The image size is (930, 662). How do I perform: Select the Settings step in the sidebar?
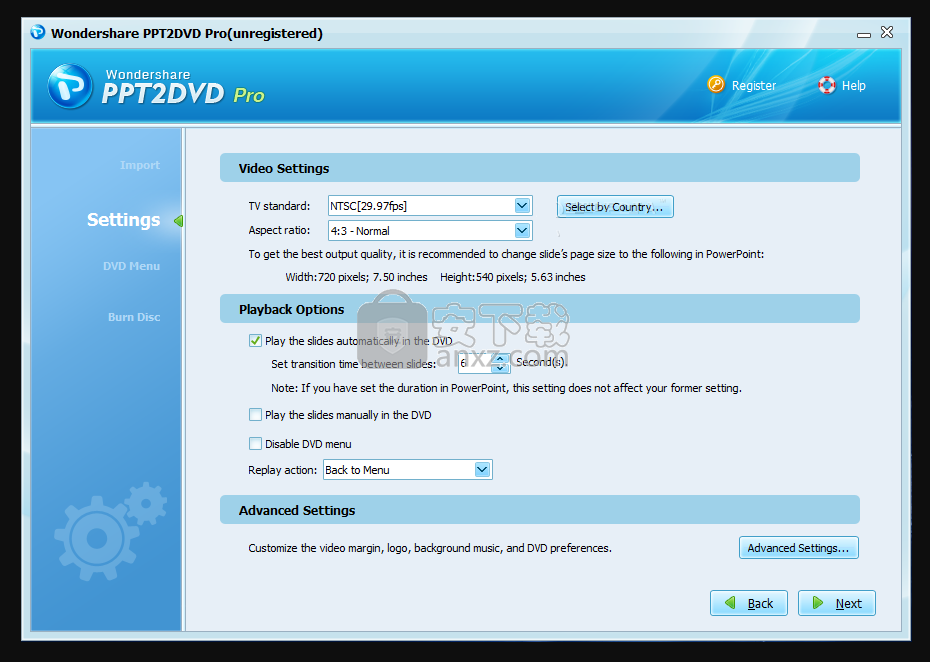coord(123,220)
